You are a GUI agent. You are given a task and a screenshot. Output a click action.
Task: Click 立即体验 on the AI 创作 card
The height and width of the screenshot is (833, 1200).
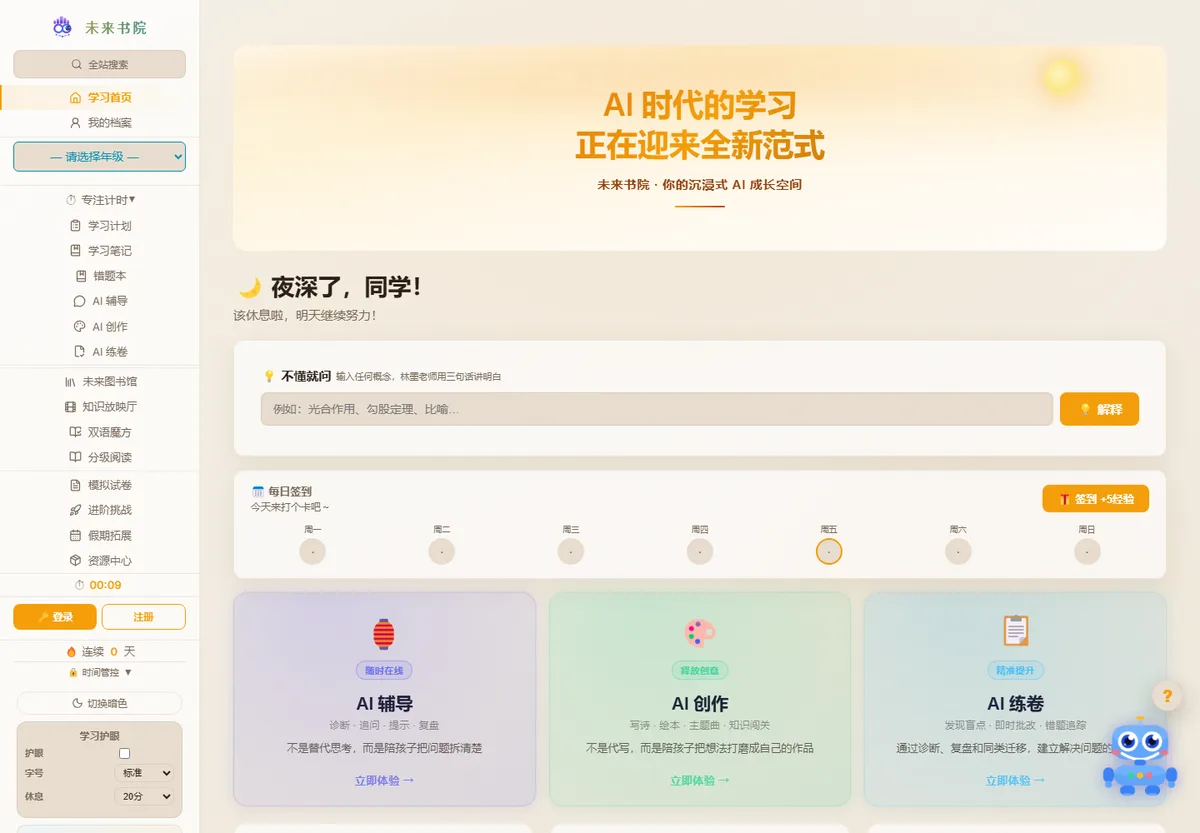point(700,781)
